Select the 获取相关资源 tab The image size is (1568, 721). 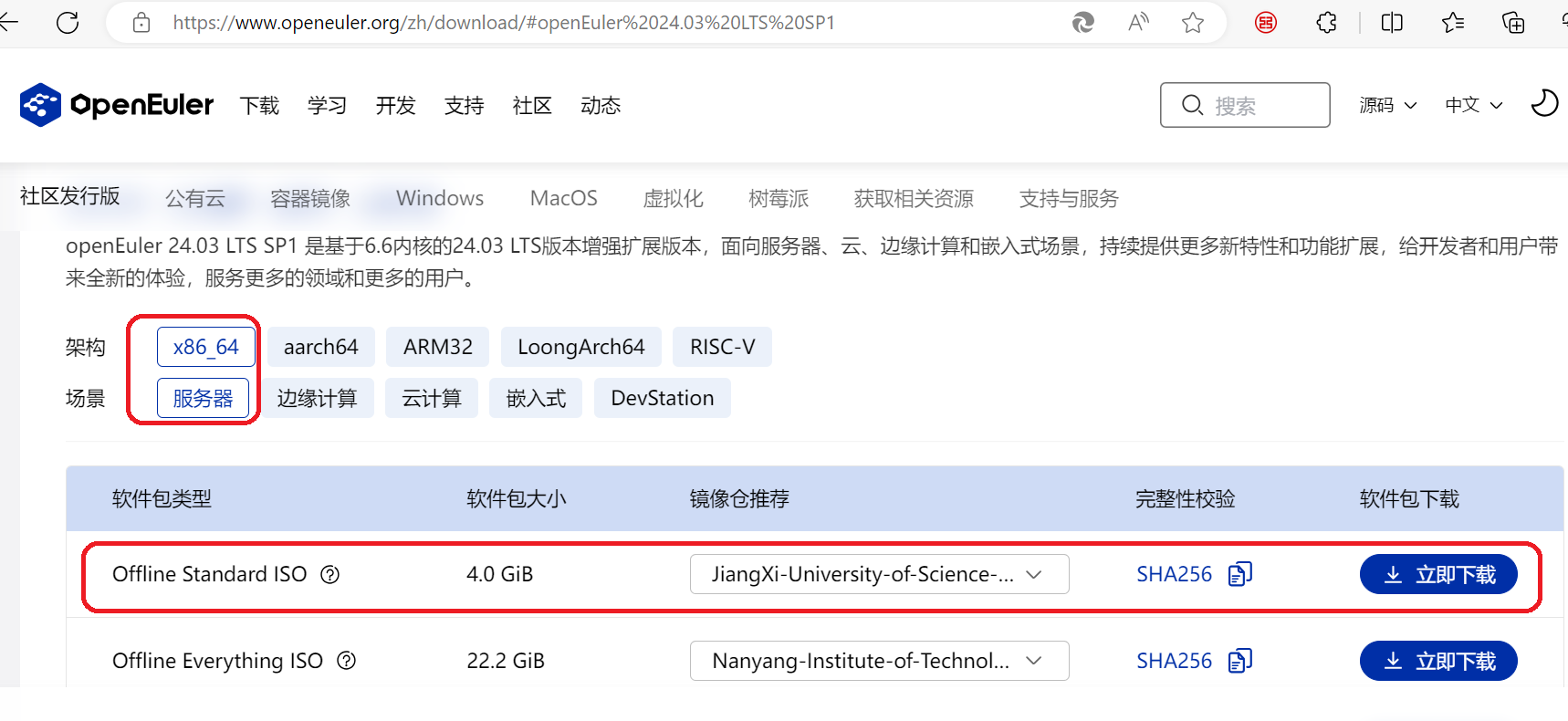[x=914, y=198]
